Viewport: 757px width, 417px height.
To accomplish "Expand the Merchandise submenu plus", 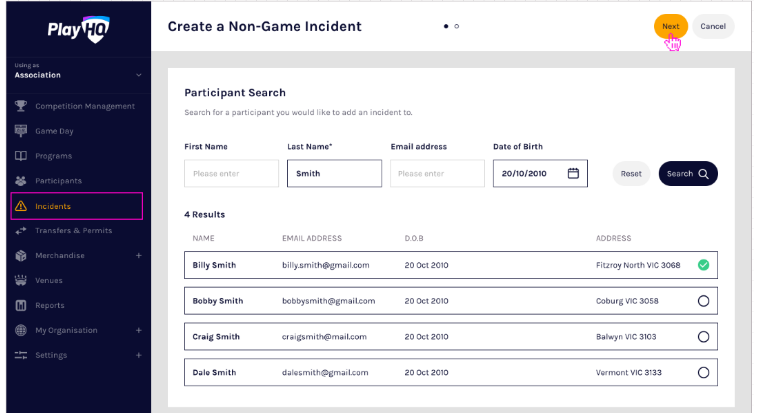I will 139,255.
